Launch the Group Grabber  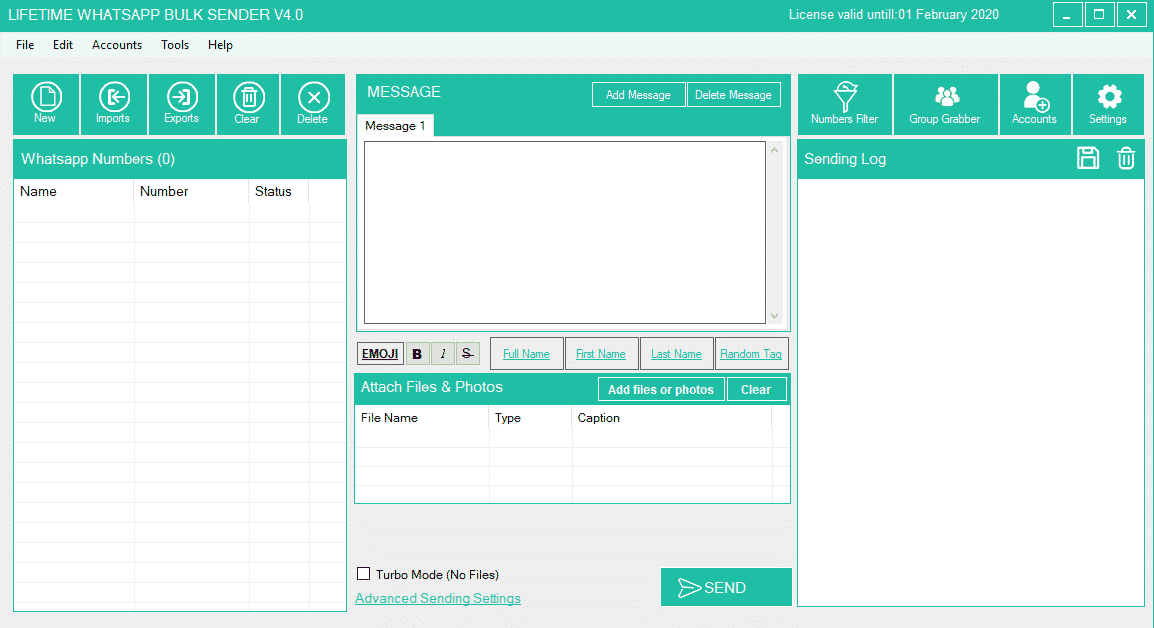click(x=945, y=103)
